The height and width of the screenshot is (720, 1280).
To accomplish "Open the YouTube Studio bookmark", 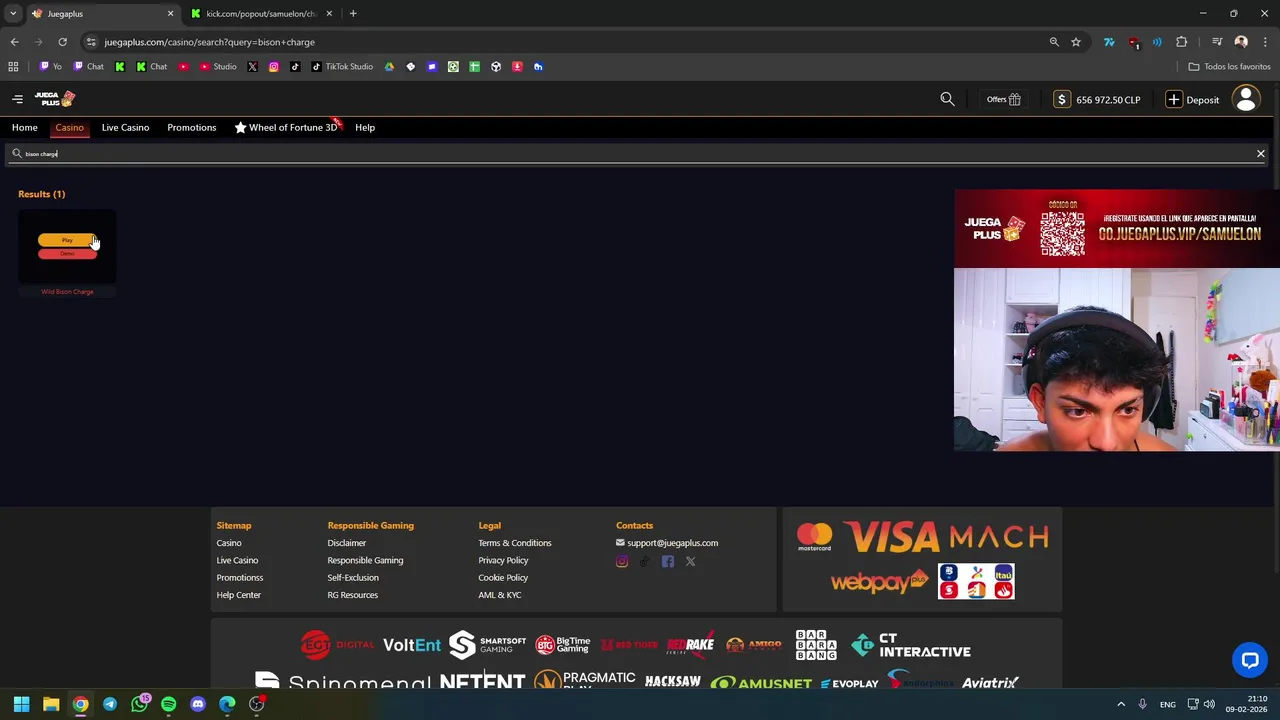I will click(x=218, y=67).
